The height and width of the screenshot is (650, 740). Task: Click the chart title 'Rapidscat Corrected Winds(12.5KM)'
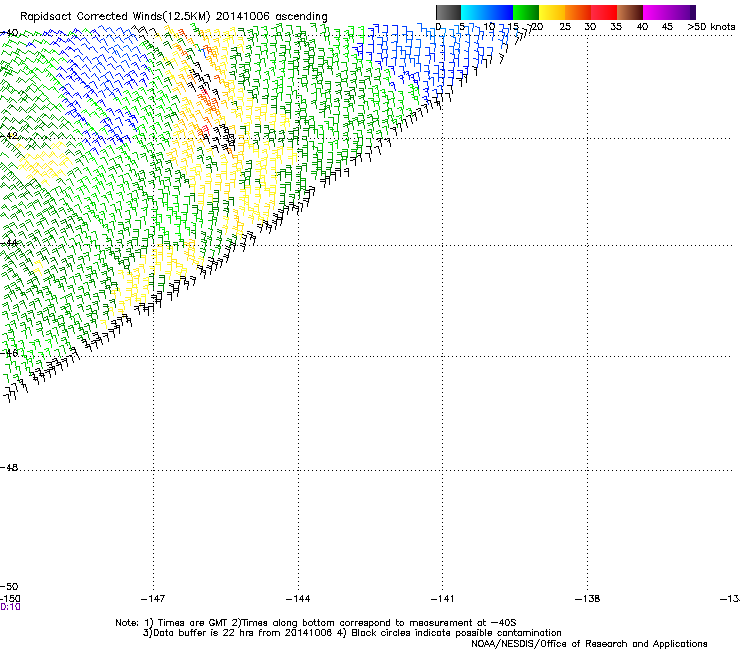(x=115, y=17)
